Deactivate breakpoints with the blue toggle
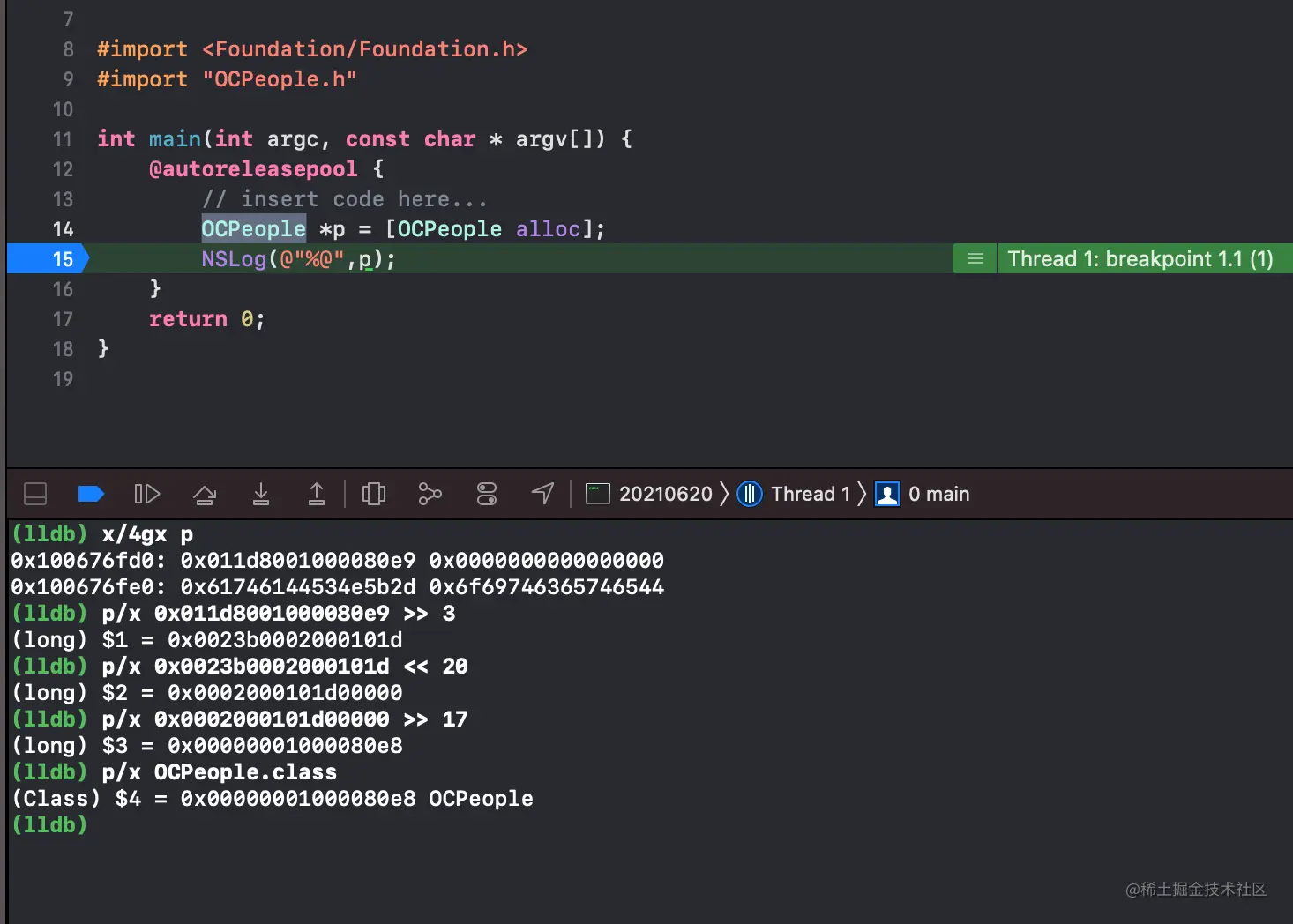Screen dimensions: 1293x924 [x=91, y=494]
